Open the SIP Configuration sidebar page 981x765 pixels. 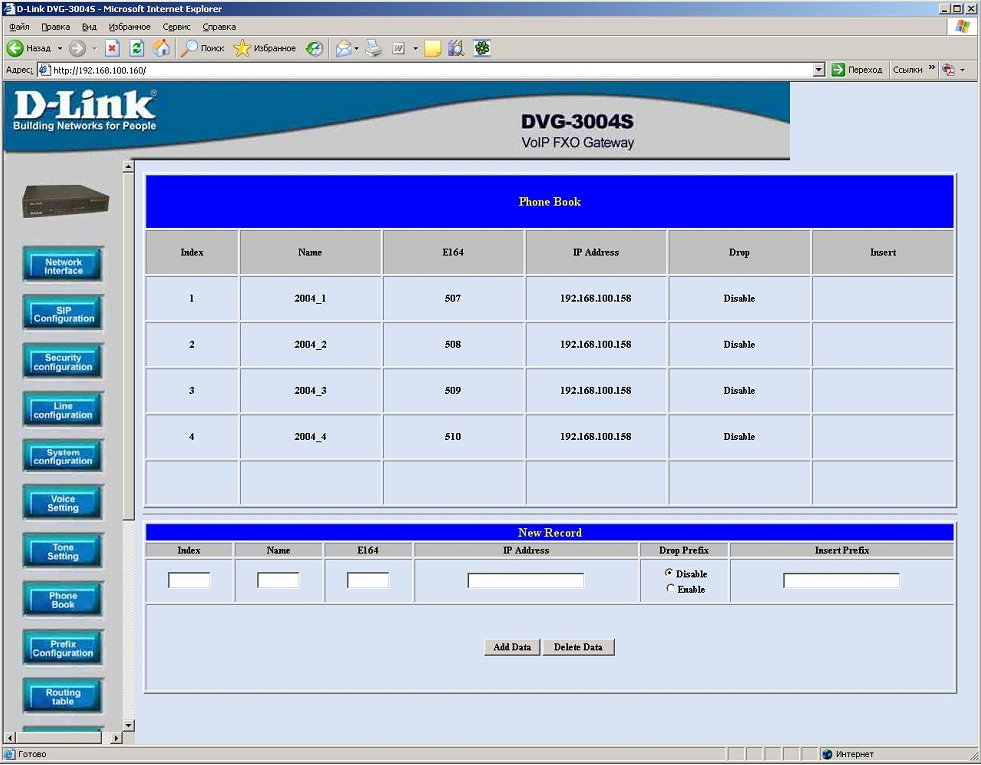tap(63, 314)
